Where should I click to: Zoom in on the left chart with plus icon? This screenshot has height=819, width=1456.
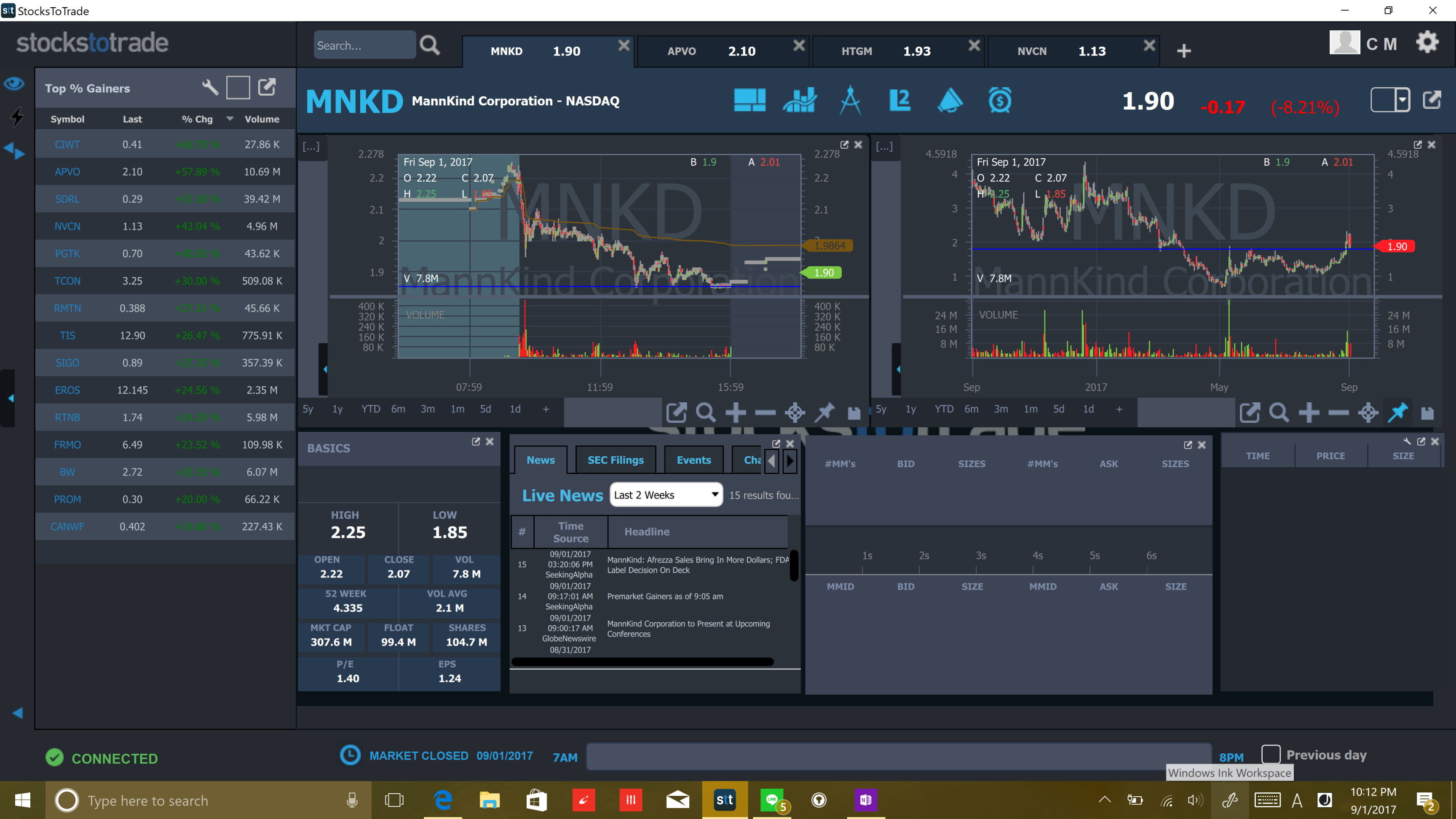(736, 412)
